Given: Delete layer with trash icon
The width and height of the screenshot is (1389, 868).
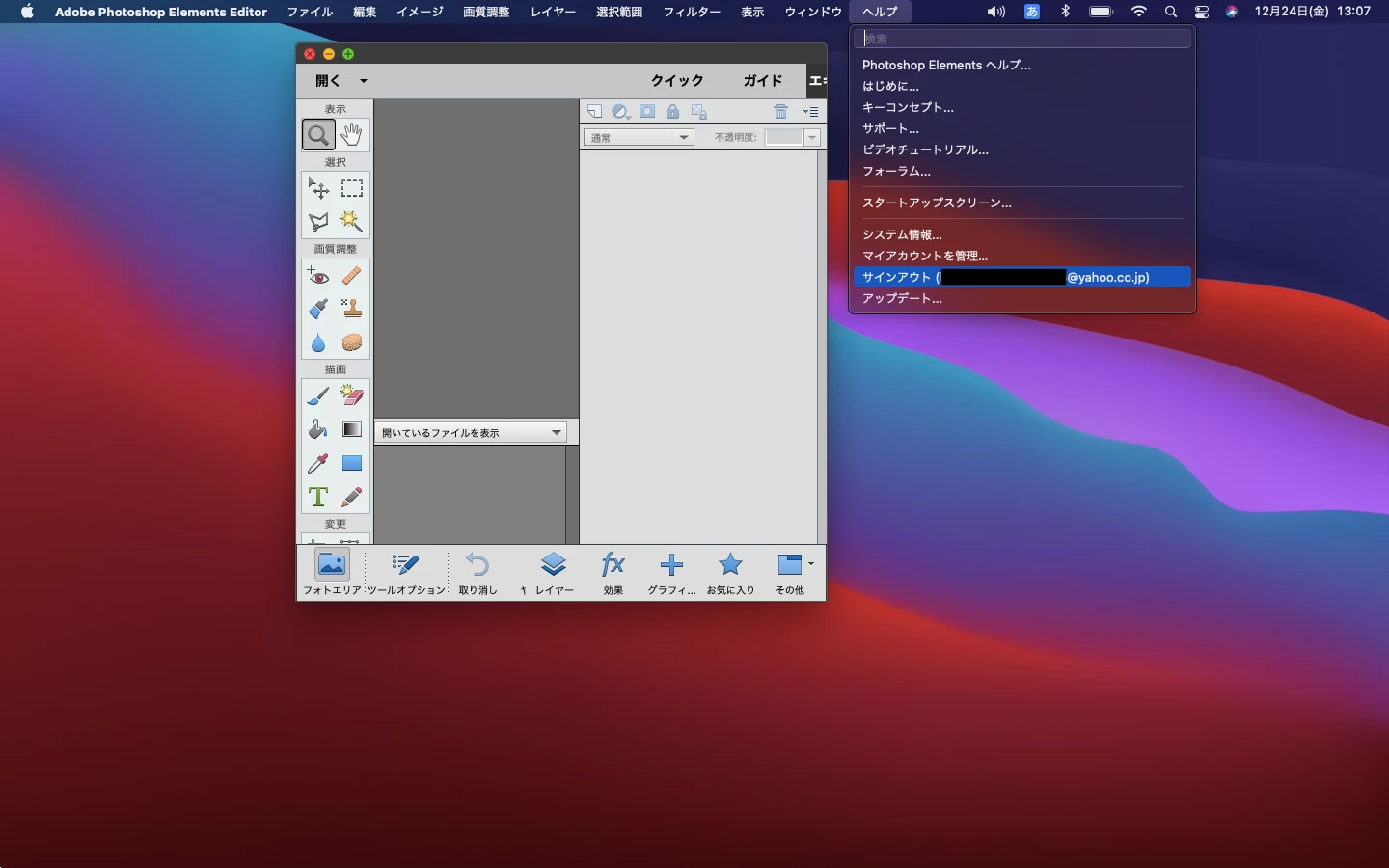Looking at the screenshot, I should (781, 112).
